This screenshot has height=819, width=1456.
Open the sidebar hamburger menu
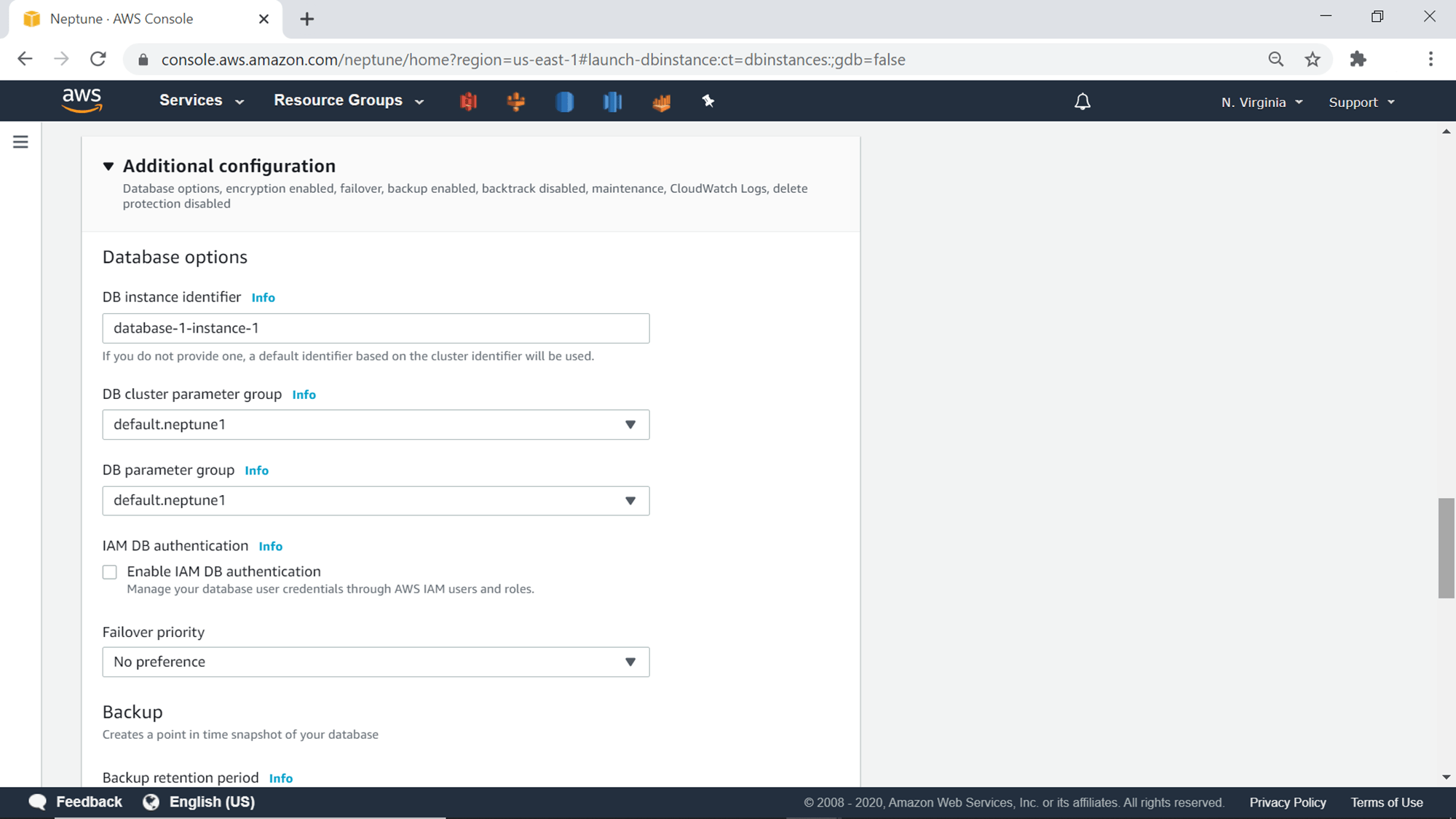pos(20,142)
